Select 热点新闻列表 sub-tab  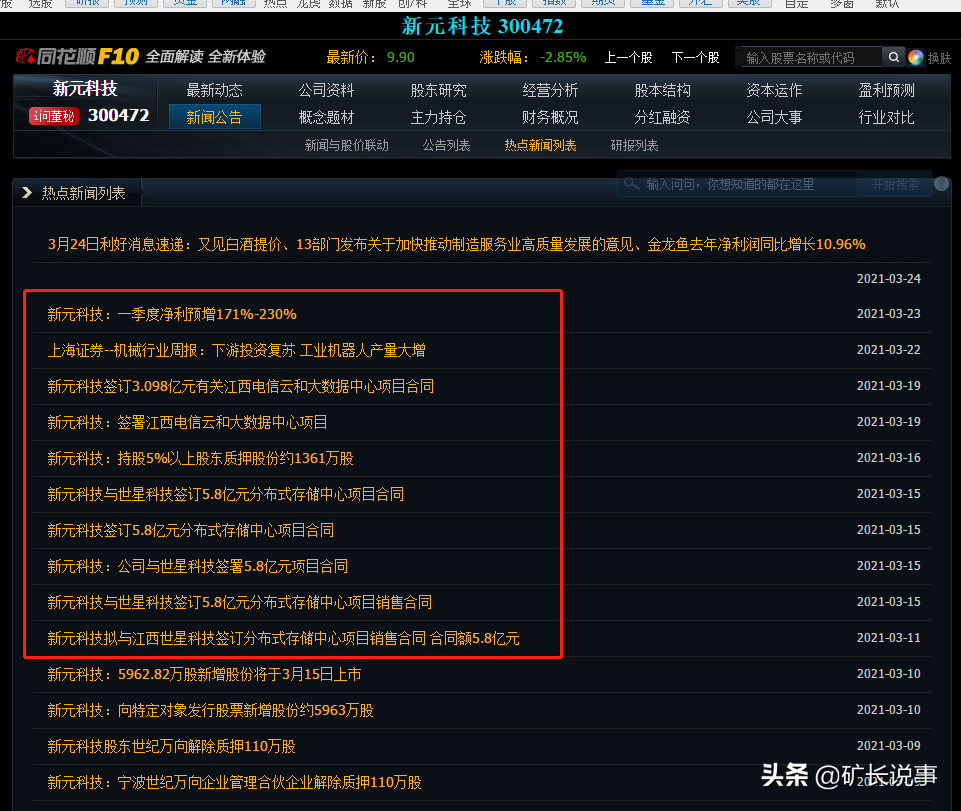(540, 145)
